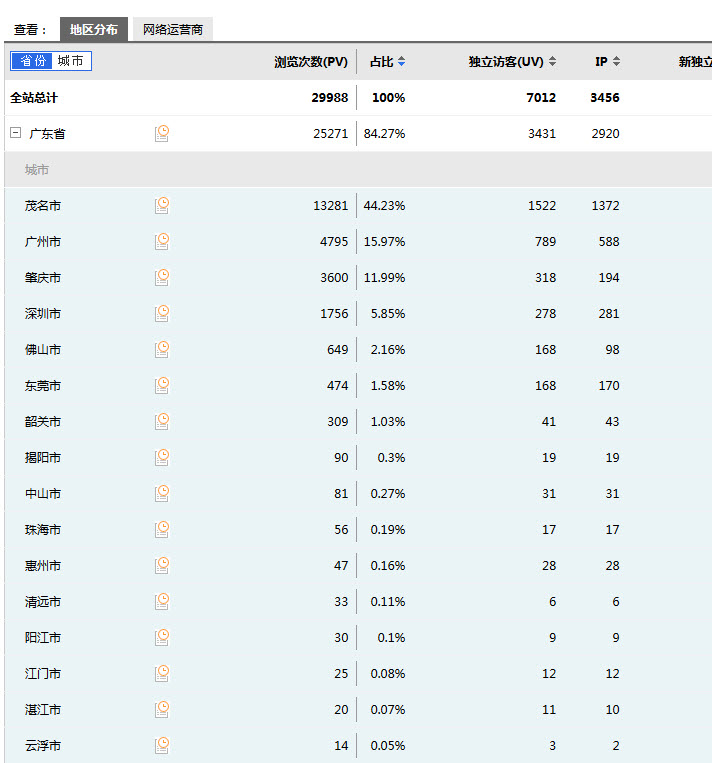This screenshot has height=763, width=712.
Task: Sort by 独立访客(UV) column
Action: 512,62
